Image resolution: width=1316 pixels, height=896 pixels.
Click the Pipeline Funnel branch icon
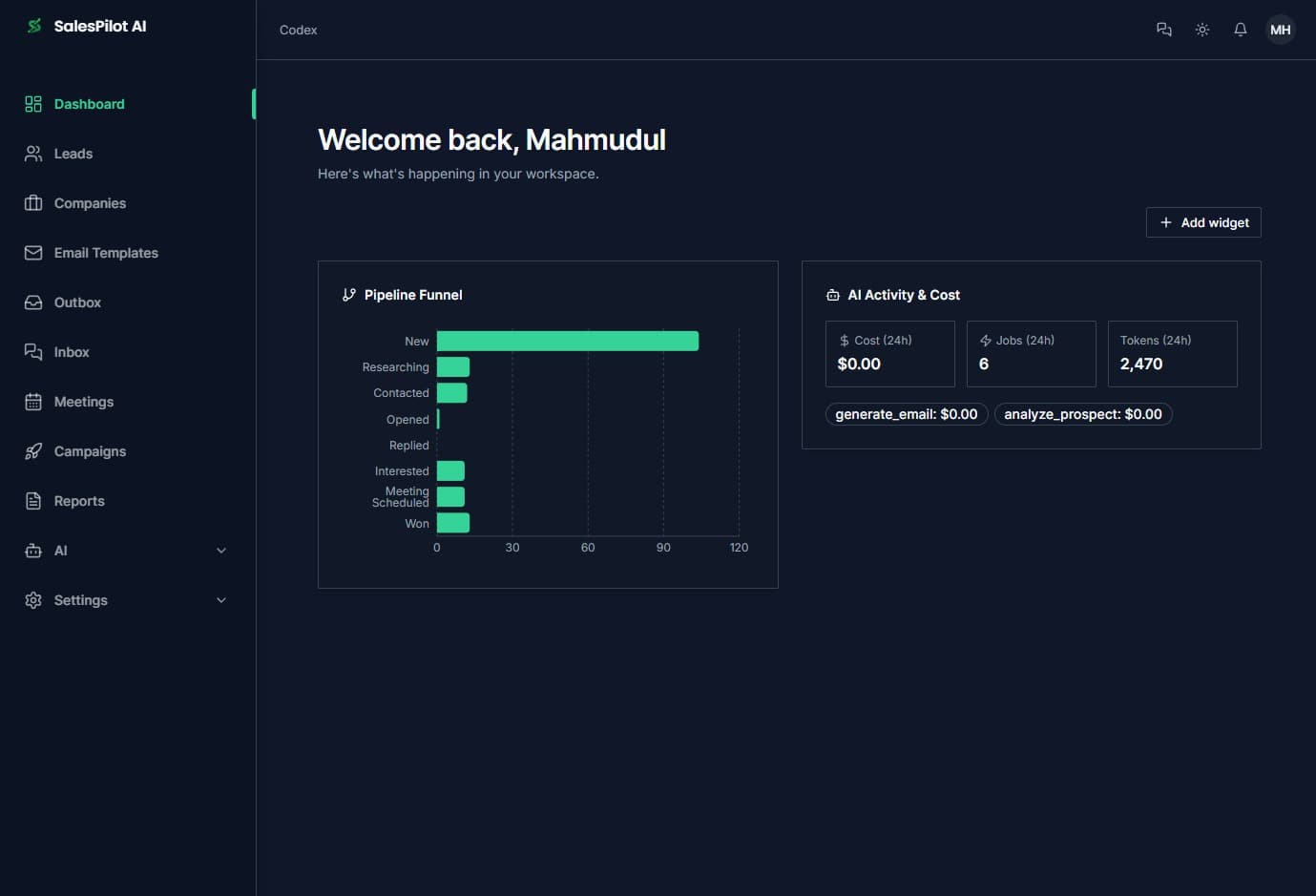point(349,295)
